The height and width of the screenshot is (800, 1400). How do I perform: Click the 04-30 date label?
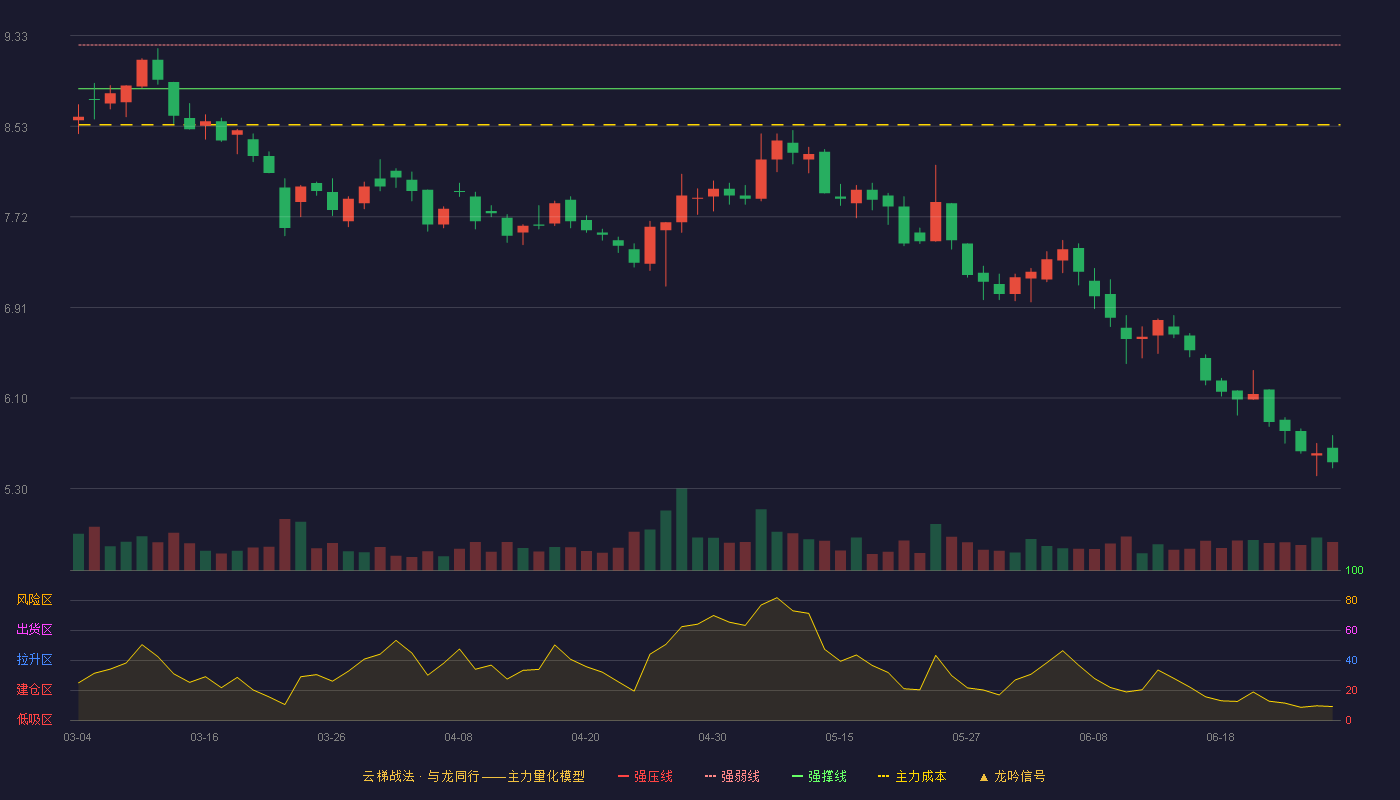[712, 737]
